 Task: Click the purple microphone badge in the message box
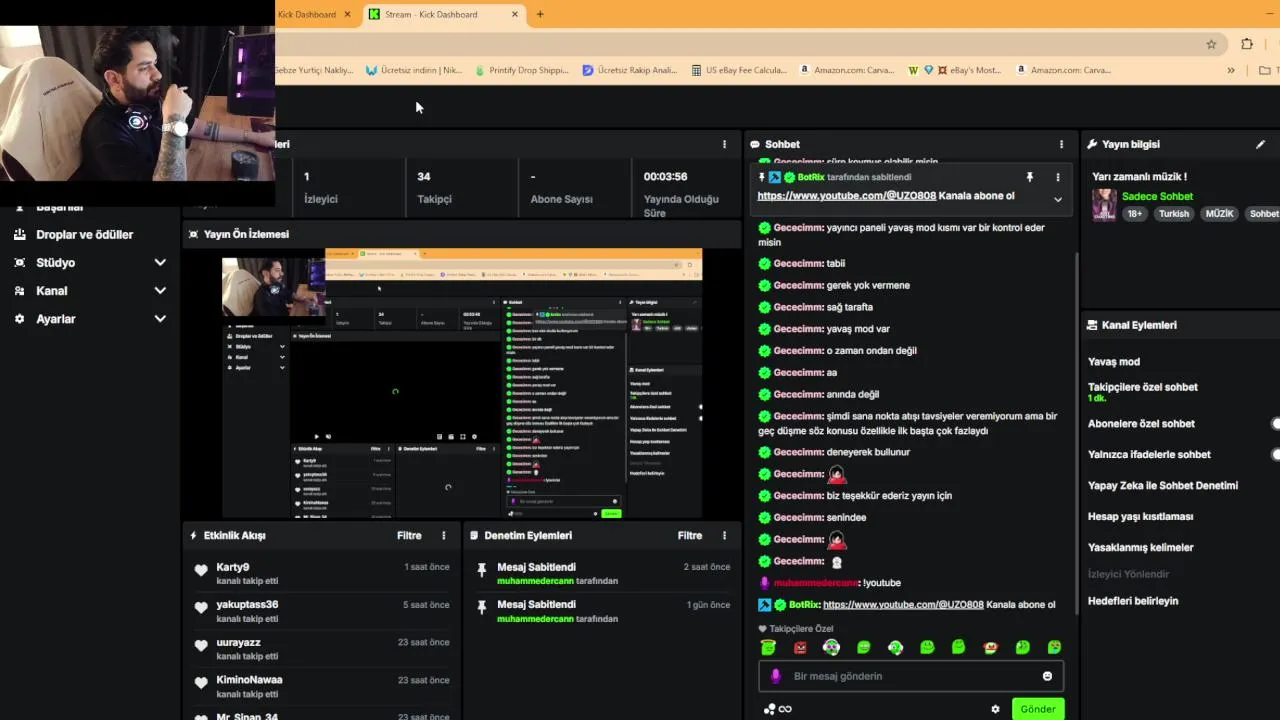pos(775,676)
